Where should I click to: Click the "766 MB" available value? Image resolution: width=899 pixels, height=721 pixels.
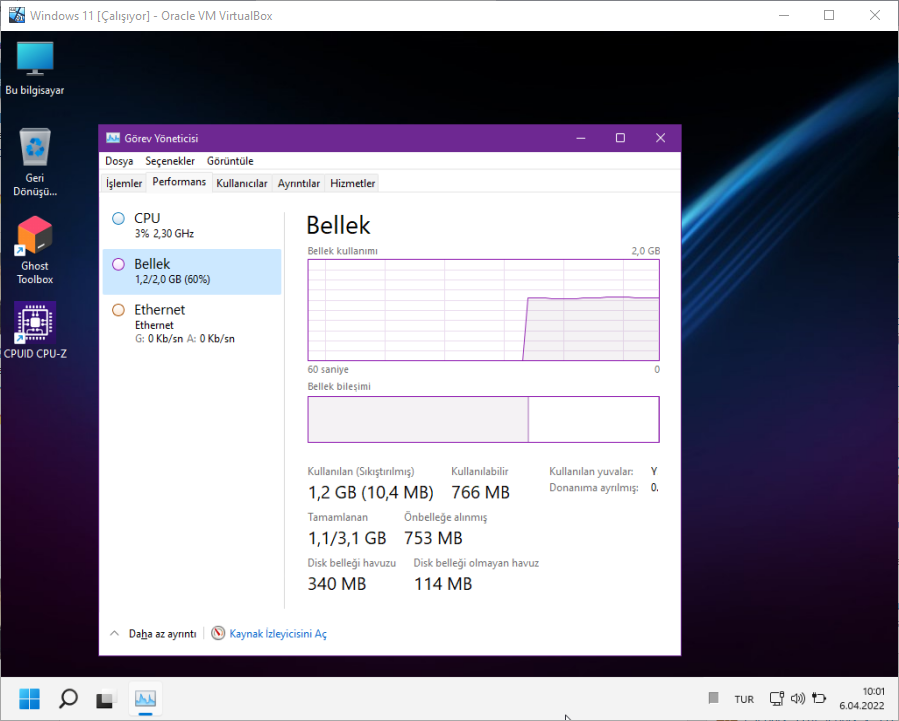tap(480, 492)
